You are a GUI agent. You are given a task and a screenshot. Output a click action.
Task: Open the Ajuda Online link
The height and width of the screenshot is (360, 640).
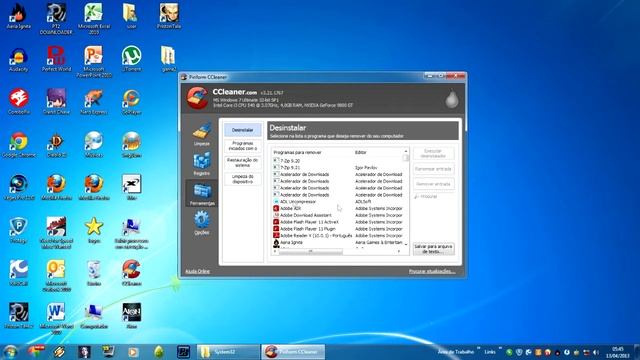(198, 271)
